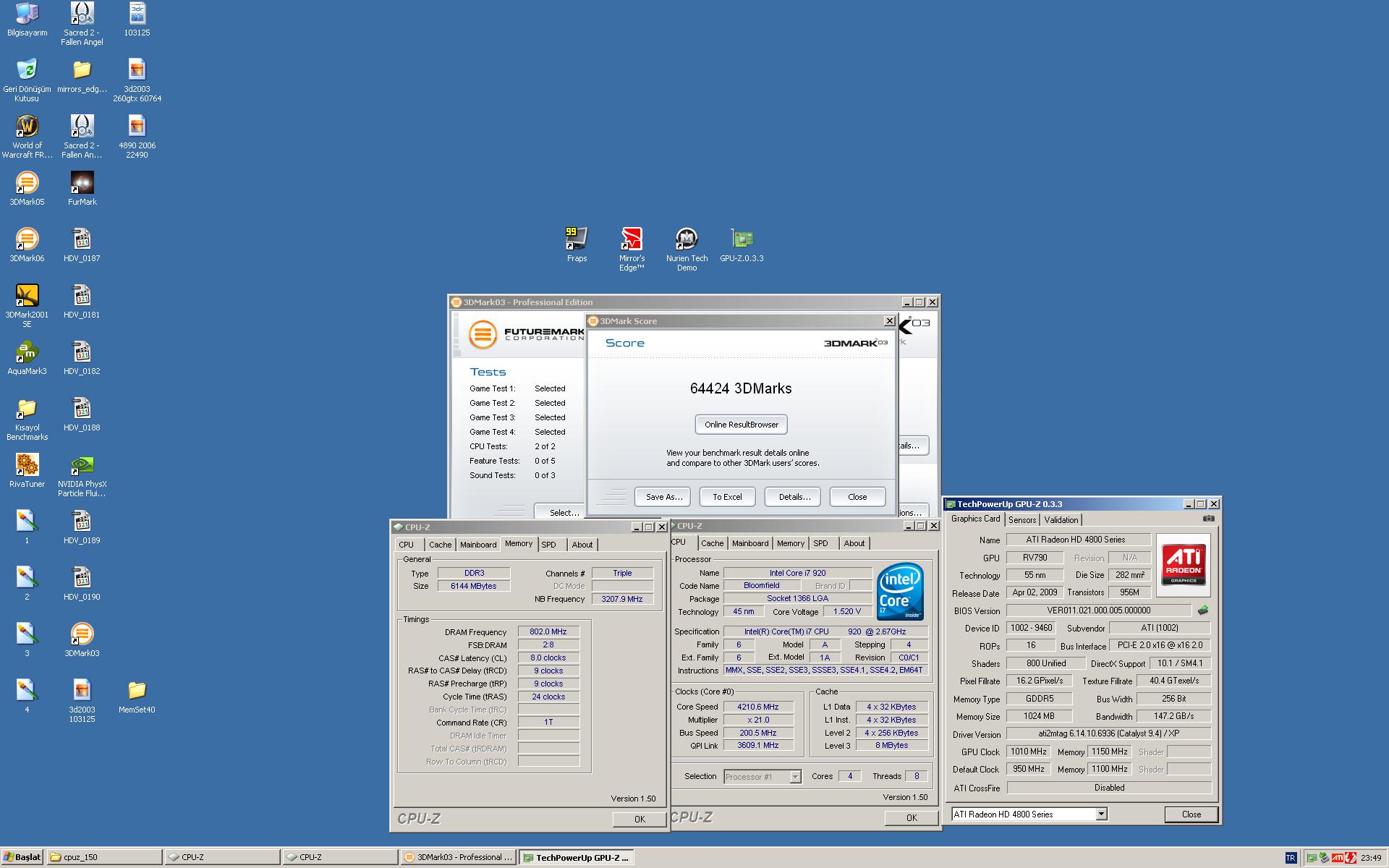Click GPU Clock 1010 MHz field

1028,752
